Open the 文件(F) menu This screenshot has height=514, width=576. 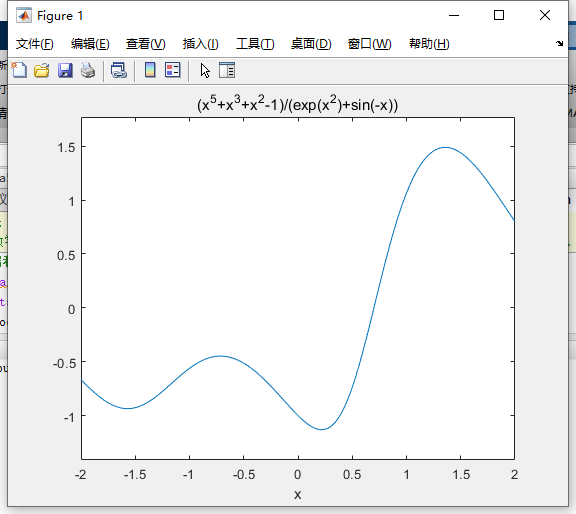click(35, 44)
